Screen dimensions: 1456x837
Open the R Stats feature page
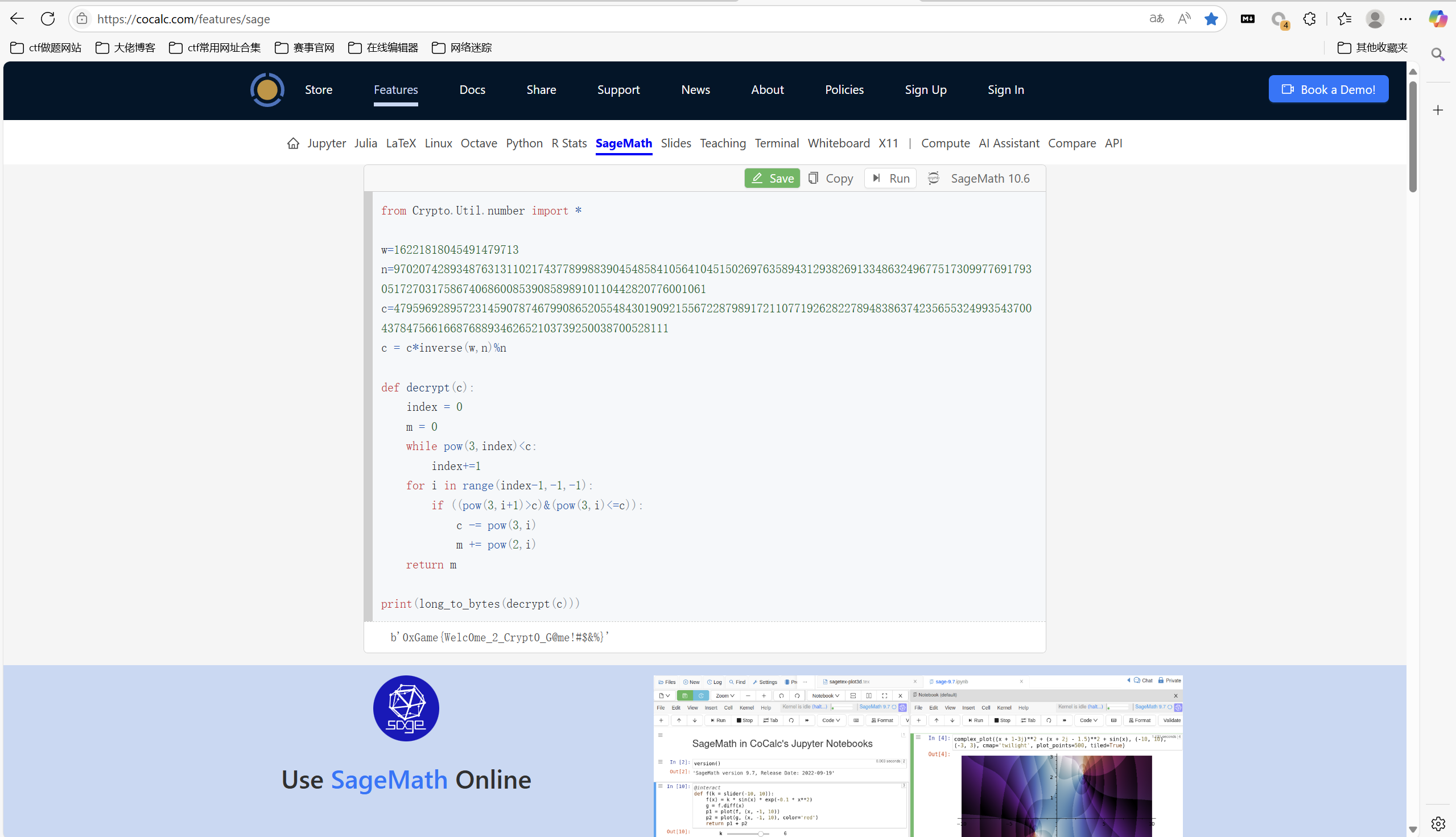(568, 143)
